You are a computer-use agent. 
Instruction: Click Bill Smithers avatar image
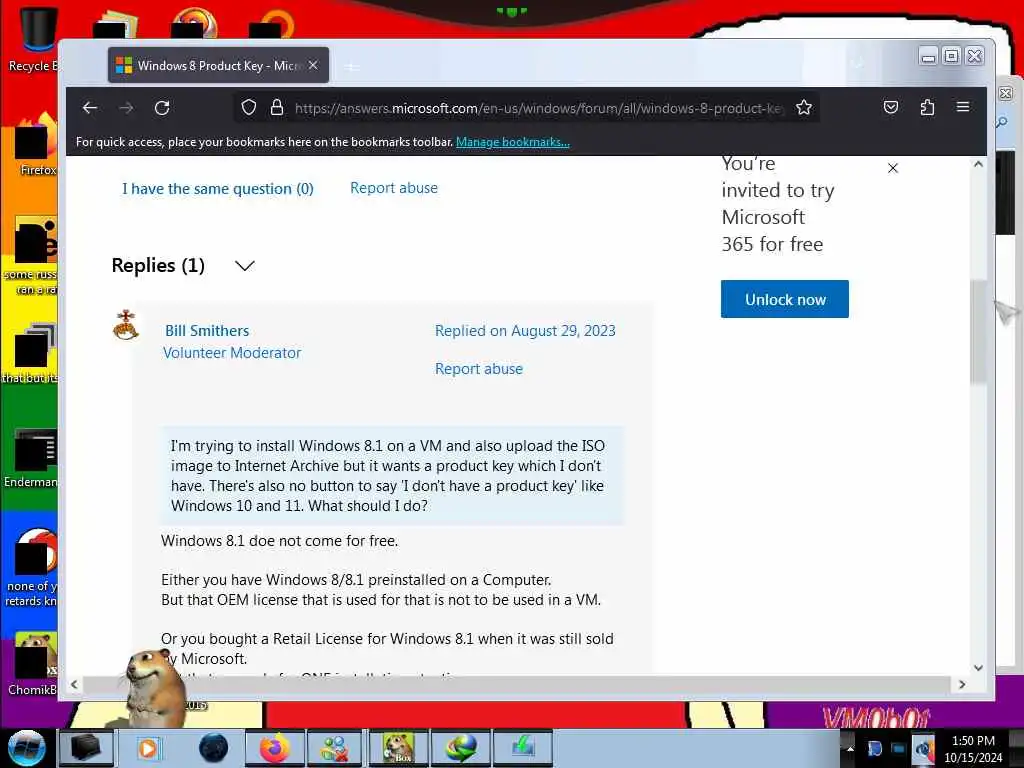pyautogui.click(x=125, y=325)
